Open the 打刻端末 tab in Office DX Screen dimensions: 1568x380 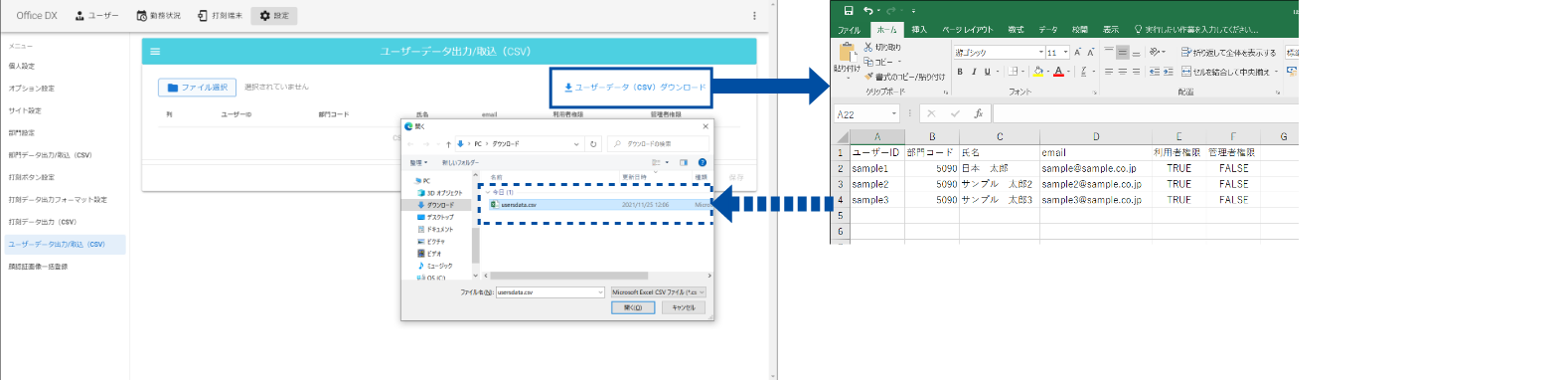220,16
